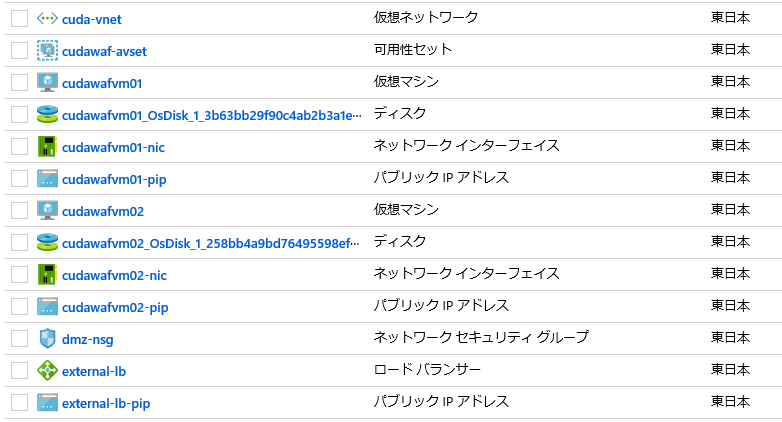Open the external-lb-pip resource link
782x422 pixels.
(106, 403)
